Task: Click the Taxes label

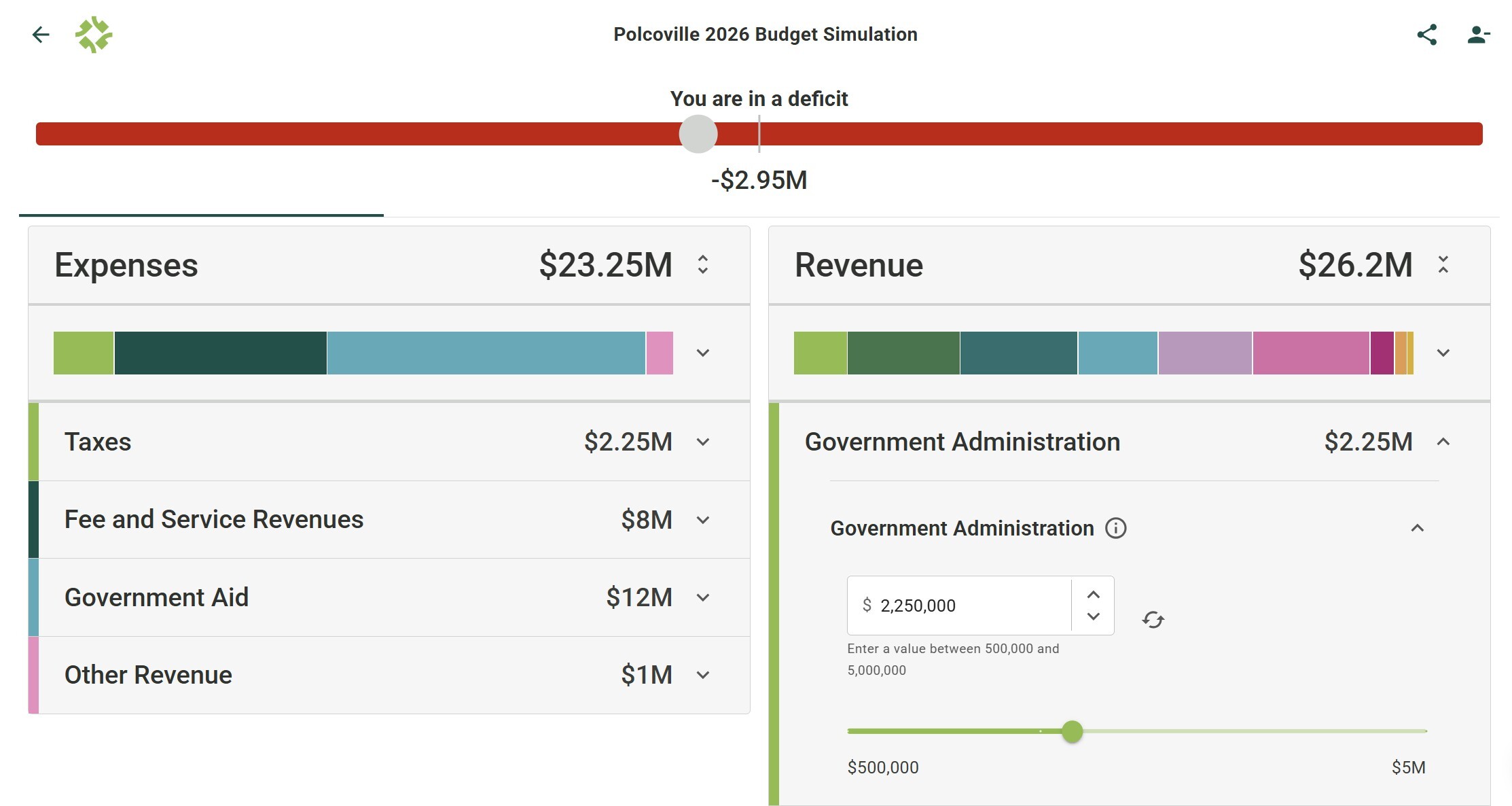Action: click(x=98, y=442)
